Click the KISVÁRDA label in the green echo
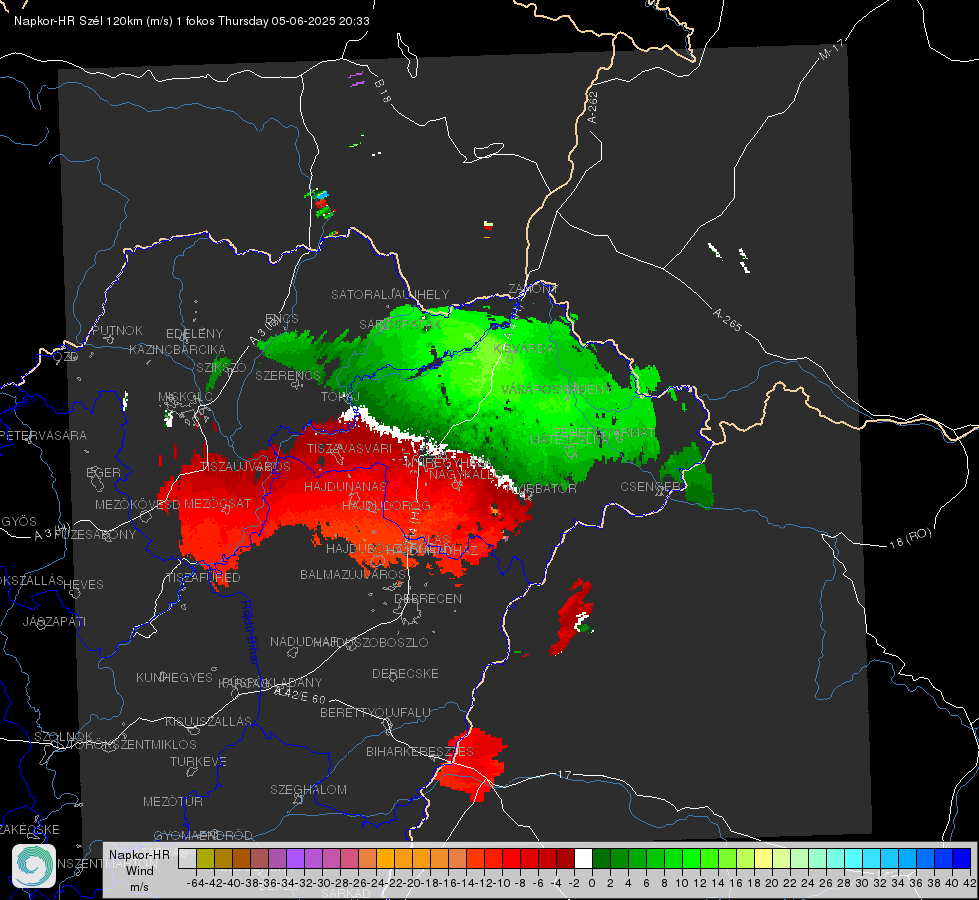979x900 pixels. click(524, 349)
